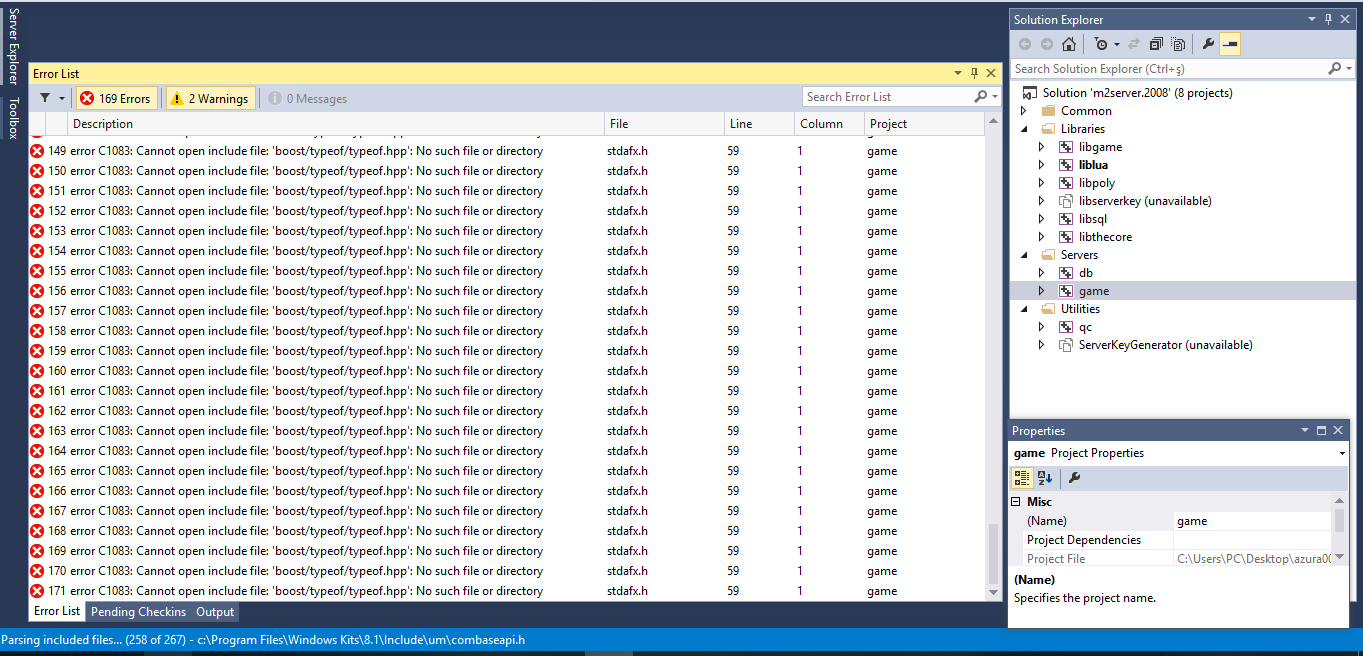Screen dimensions: 1363x656
Task: Click the red error icon on row 171
Action: pyautogui.click(x=37, y=591)
